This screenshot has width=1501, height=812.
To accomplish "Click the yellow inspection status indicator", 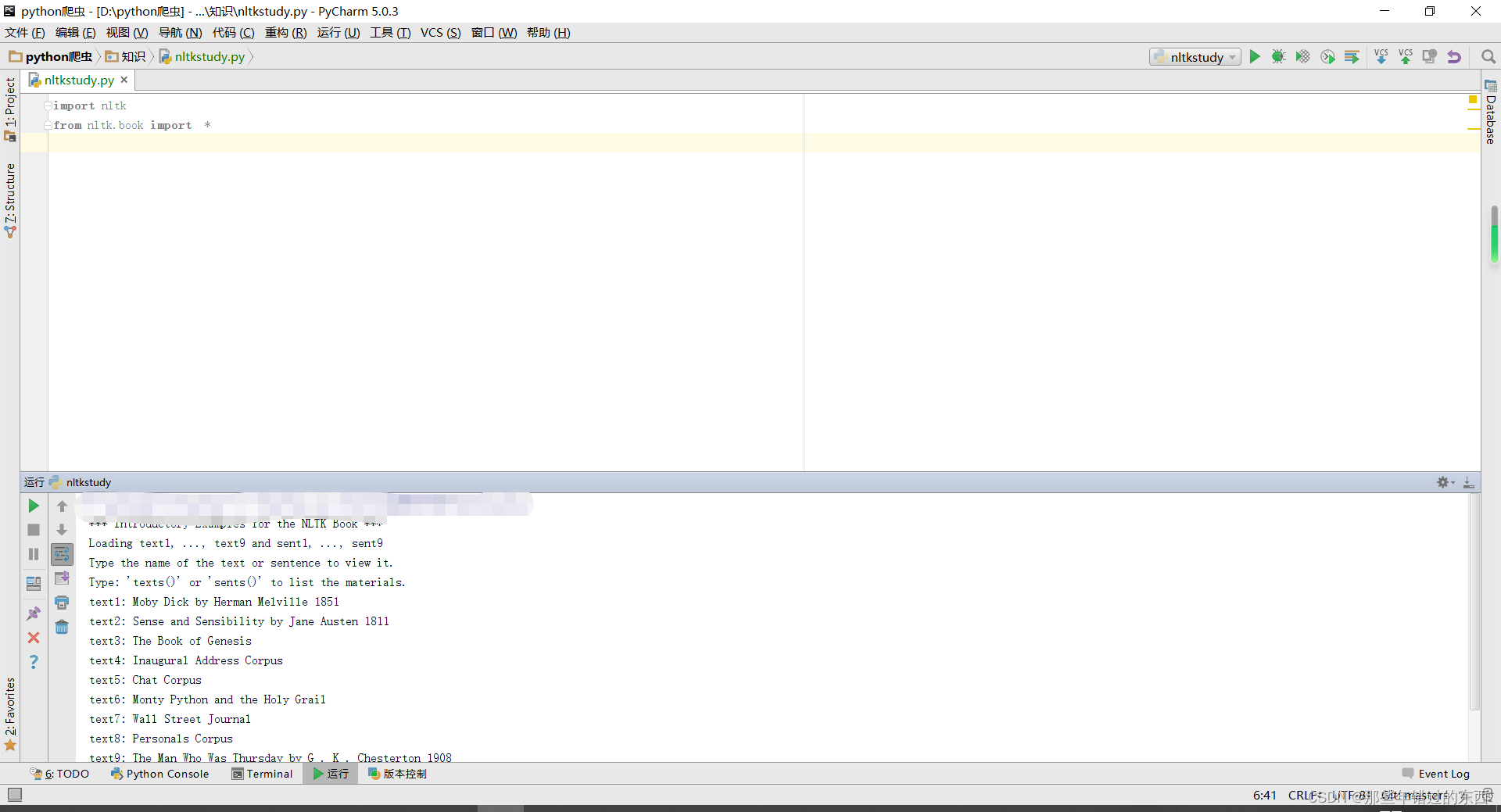I will (1473, 99).
